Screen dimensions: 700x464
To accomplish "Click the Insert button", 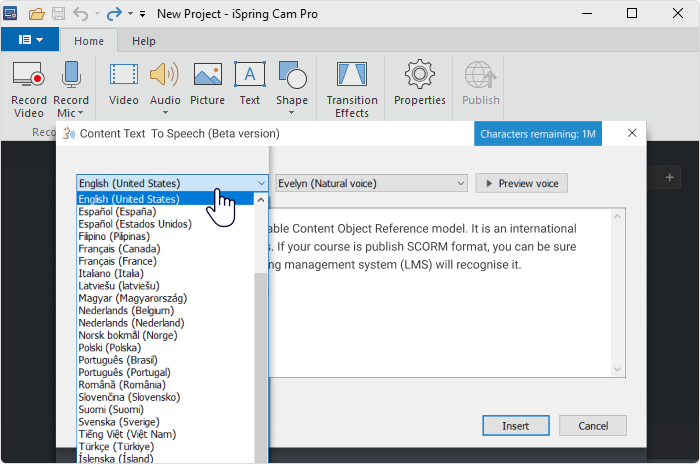I will tap(516, 426).
